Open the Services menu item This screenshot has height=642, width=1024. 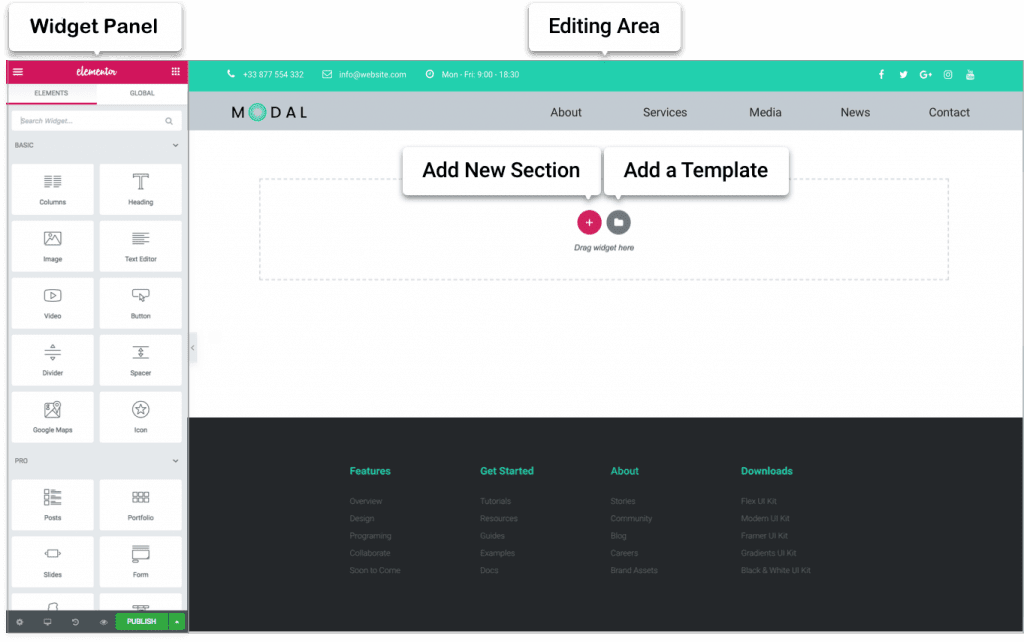point(665,112)
